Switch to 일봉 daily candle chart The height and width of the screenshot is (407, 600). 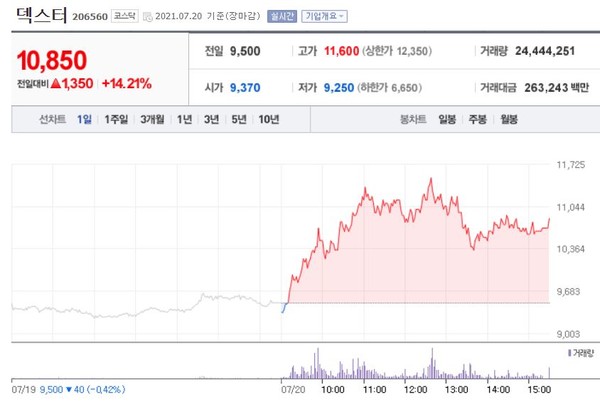[446, 120]
